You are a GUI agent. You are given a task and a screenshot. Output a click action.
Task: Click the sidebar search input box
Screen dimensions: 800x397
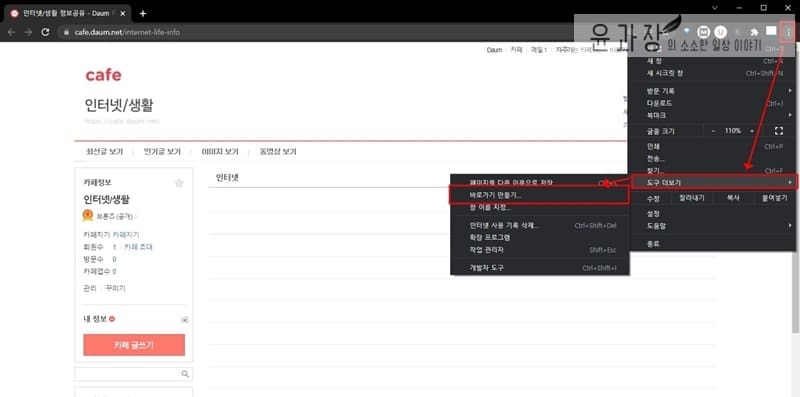[x=128, y=374]
